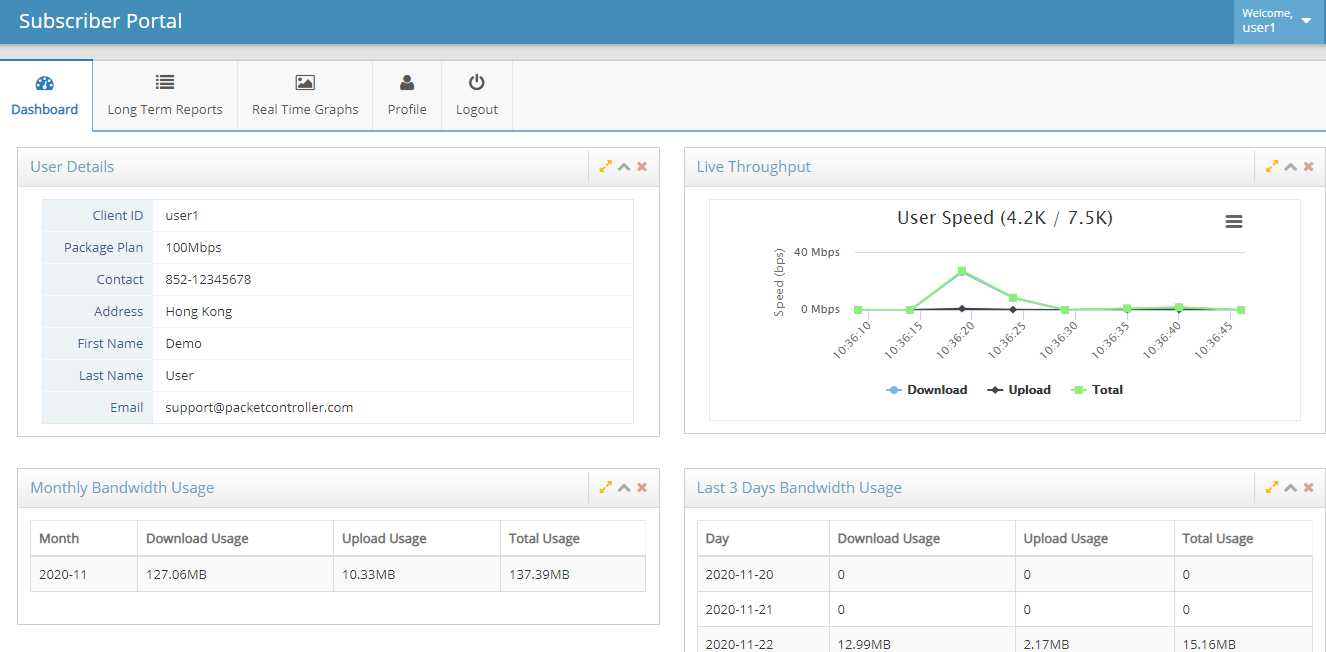The height and width of the screenshot is (652, 1326).
Task: Collapse the Last 3 Days Bandwidth panel
Action: click(1290, 488)
